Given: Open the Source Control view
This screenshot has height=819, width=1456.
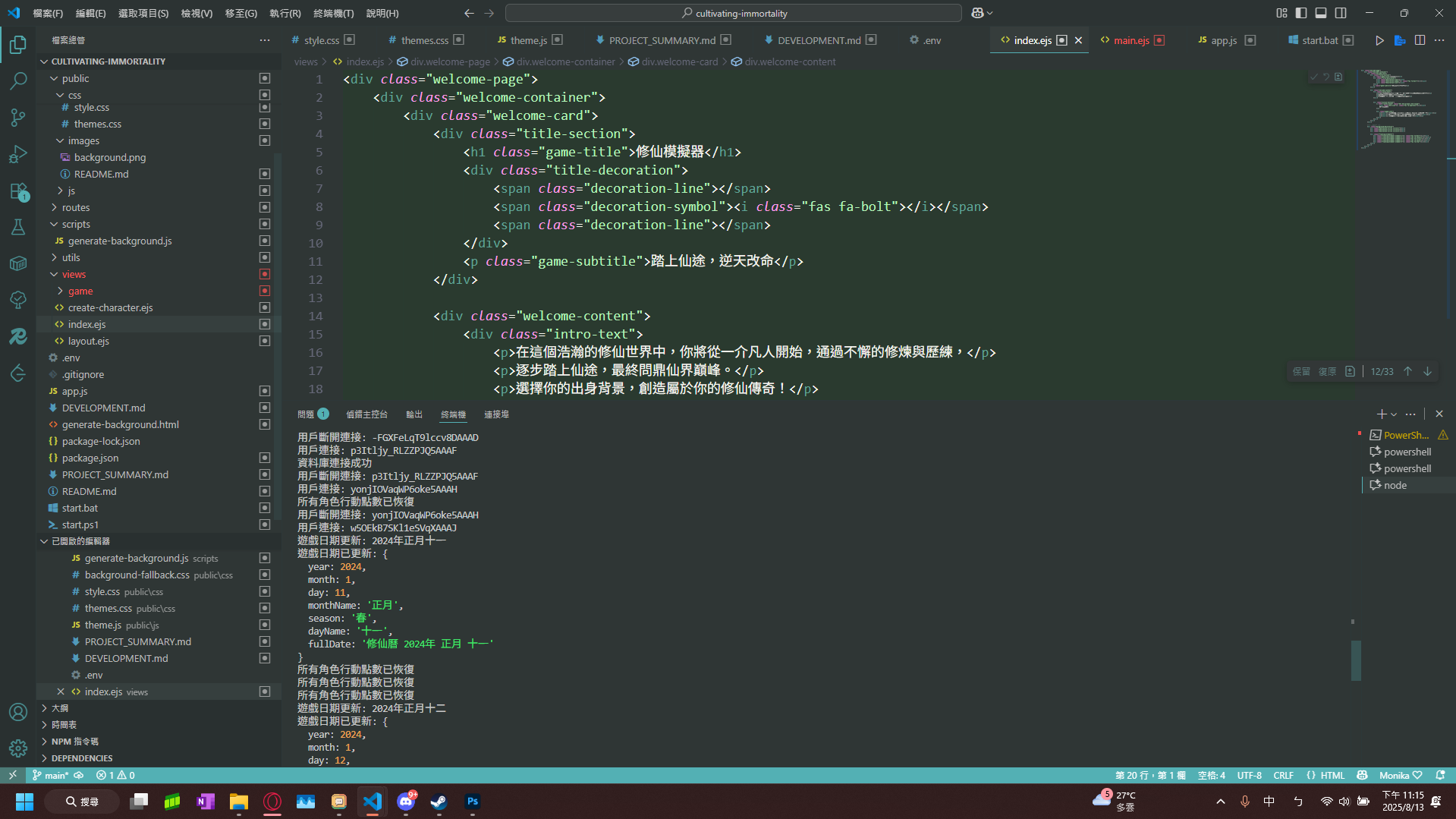Looking at the screenshot, I should click(x=18, y=118).
